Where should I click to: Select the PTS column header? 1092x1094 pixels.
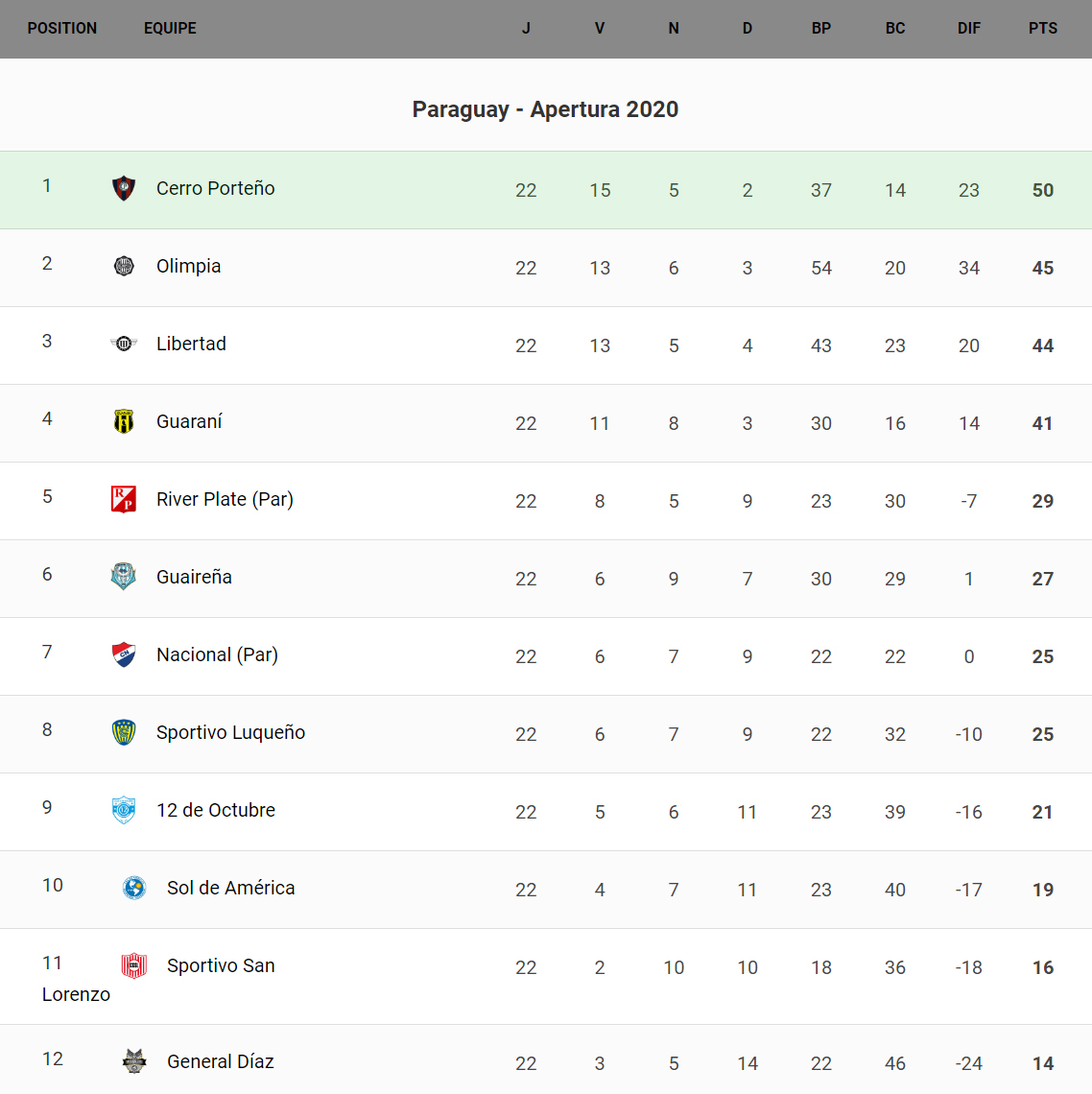click(x=1043, y=29)
